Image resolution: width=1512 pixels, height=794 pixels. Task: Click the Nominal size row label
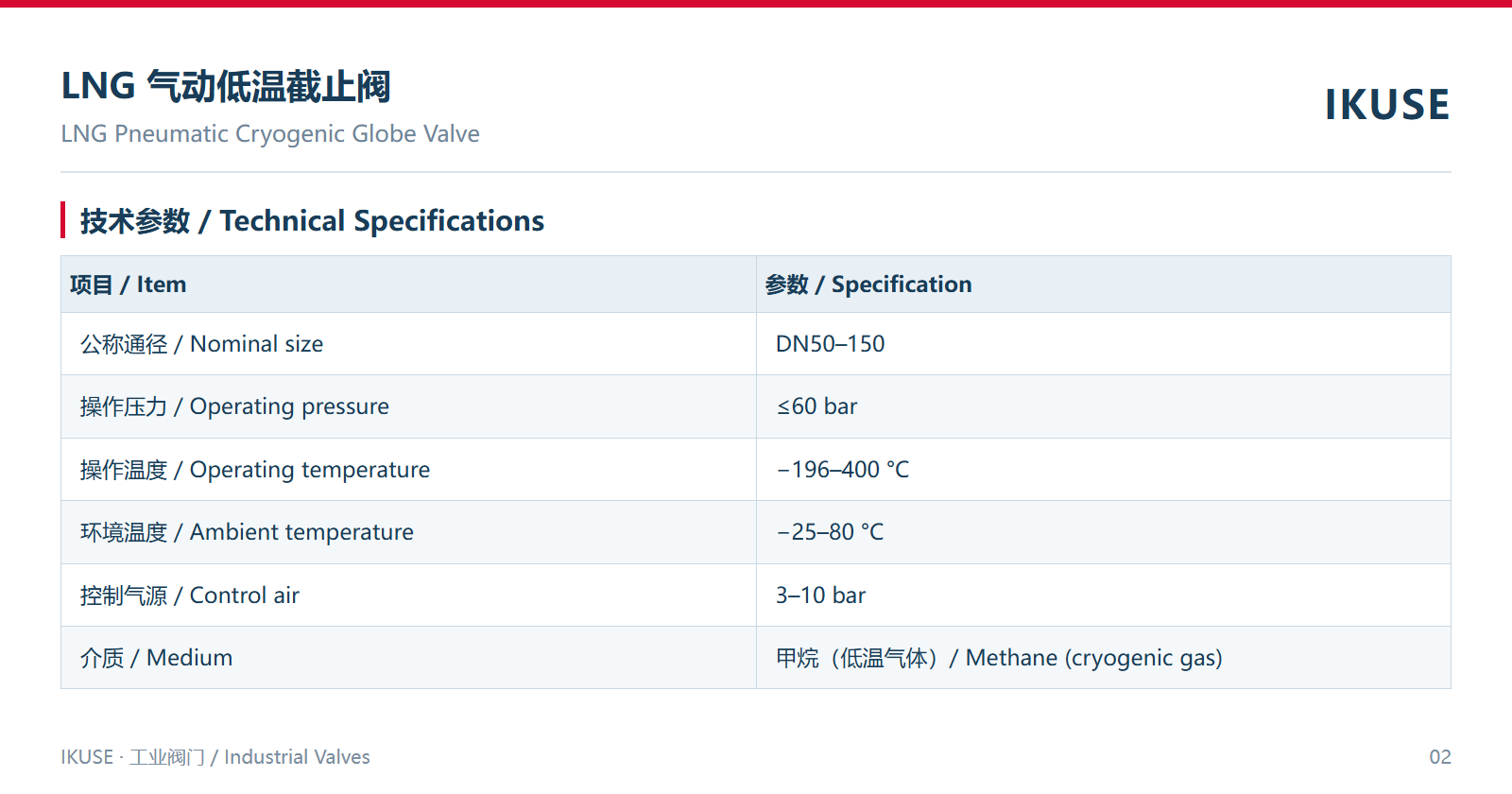tap(201, 344)
